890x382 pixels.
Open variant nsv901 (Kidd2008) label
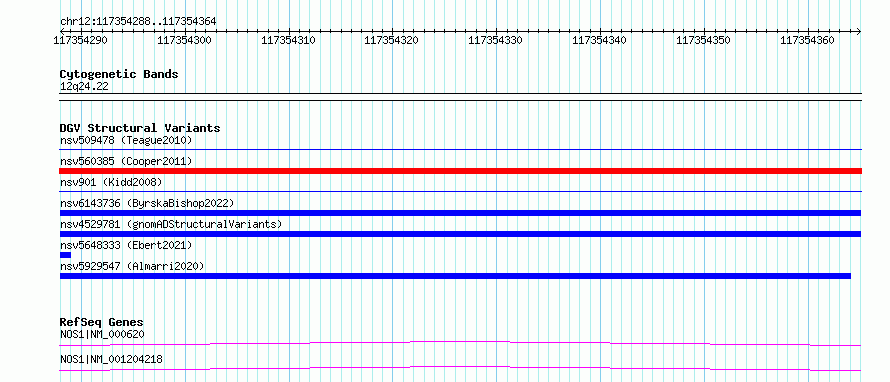pyautogui.click(x=111, y=182)
